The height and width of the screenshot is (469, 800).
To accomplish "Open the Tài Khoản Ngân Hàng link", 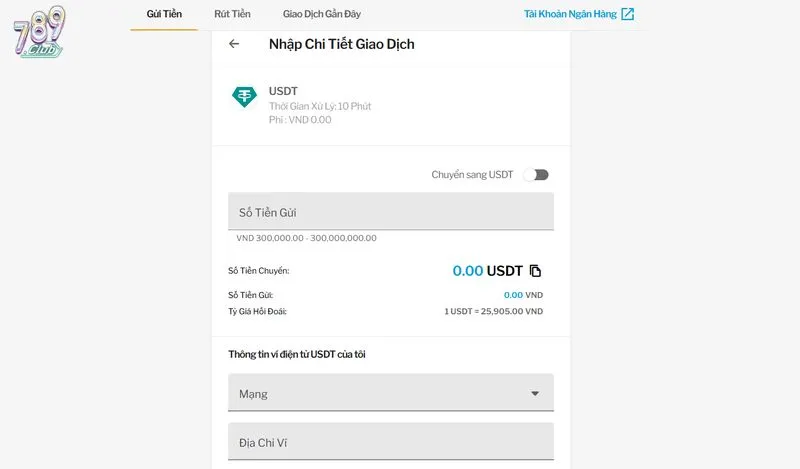I will 570,14.
